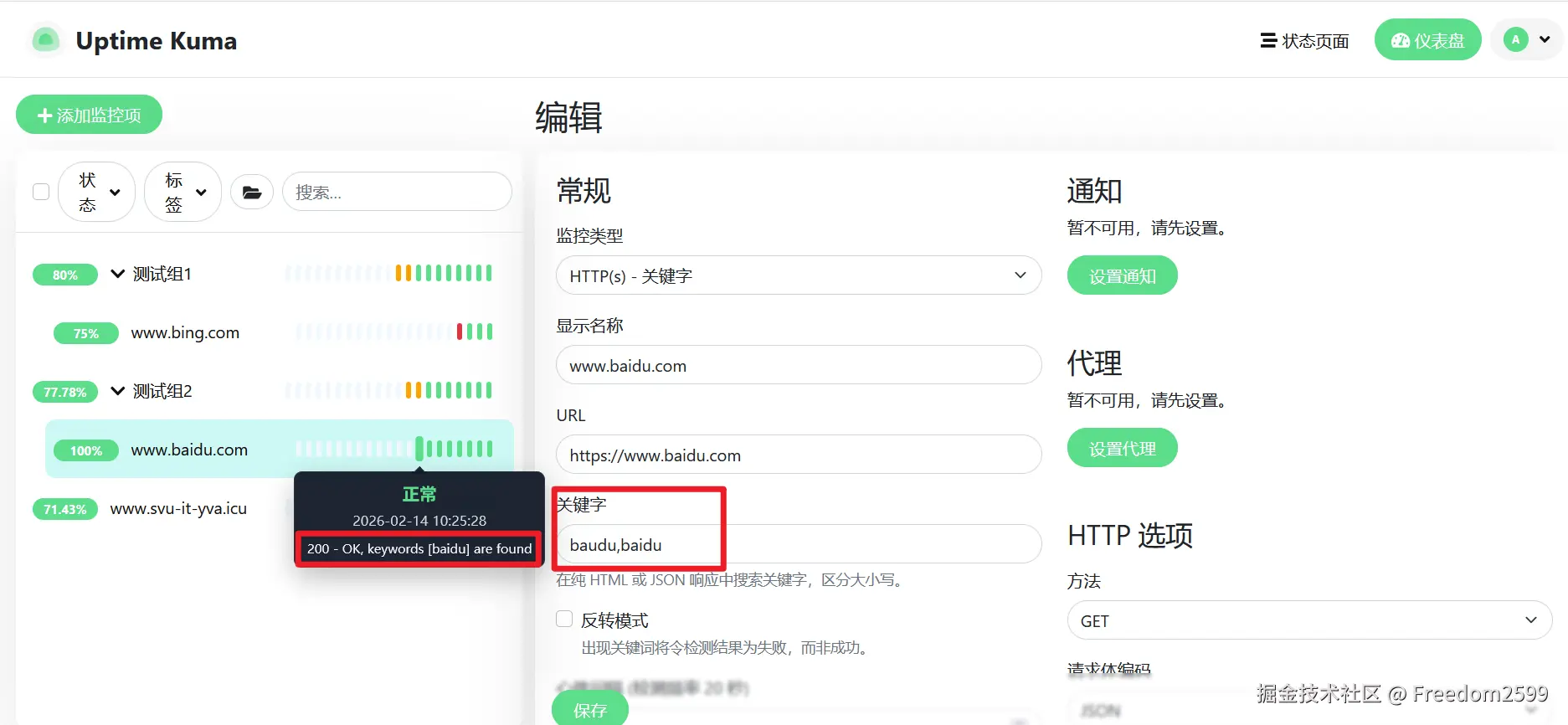1568x725 pixels.
Task: Click the 100% uptime badge of baidu
Action: [x=86, y=450]
